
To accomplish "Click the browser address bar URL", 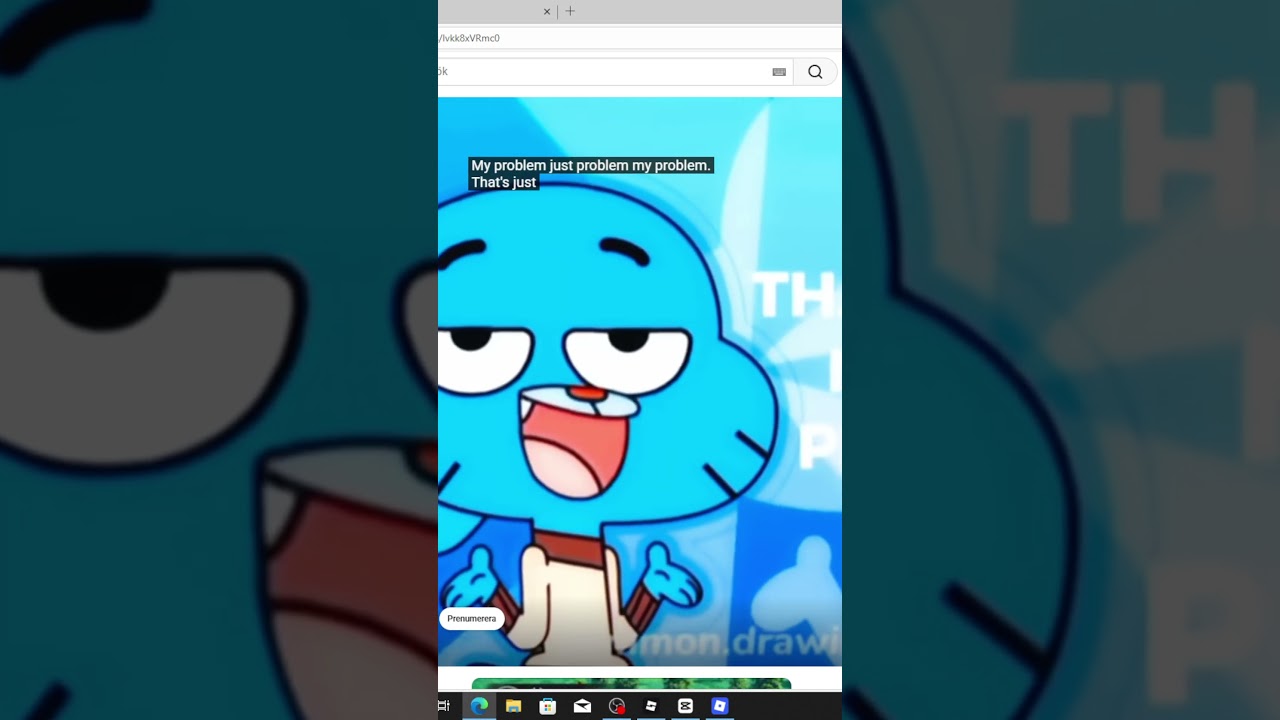I will click(x=469, y=38).
